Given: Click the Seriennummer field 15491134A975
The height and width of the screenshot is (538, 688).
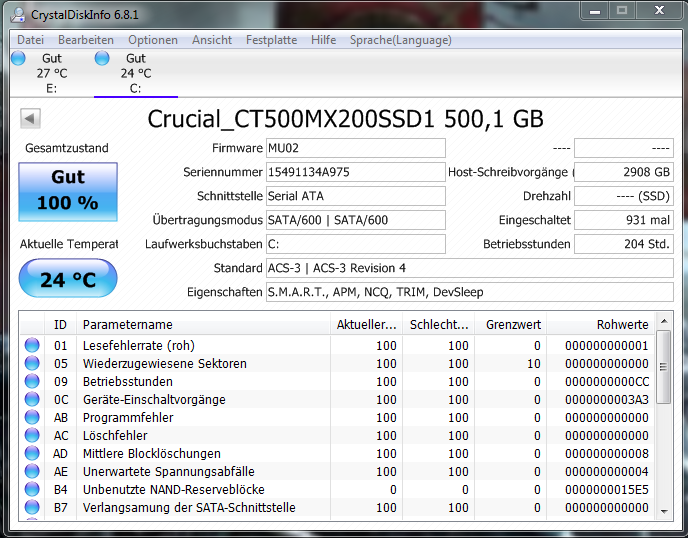Looking at the screenshot, I should click(356, 172).
